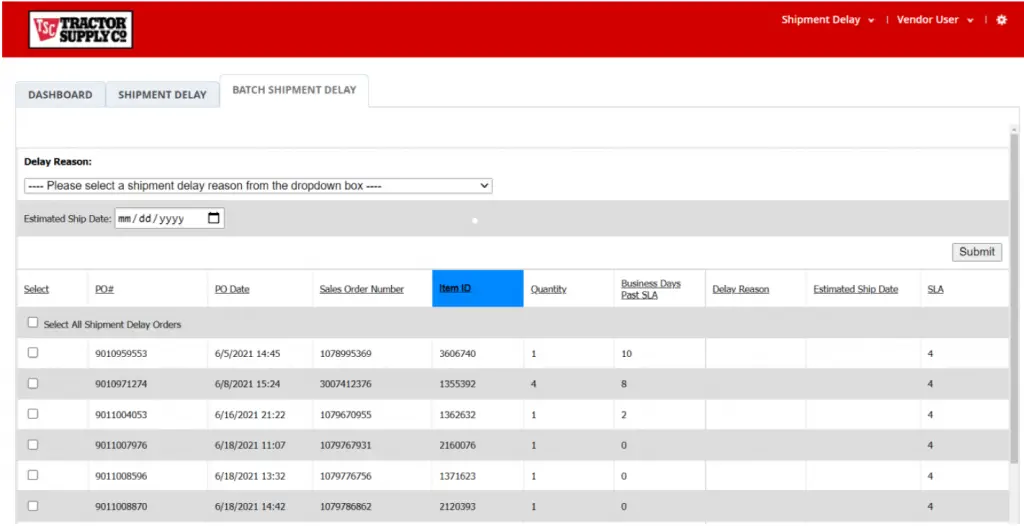The height and width of the screenshot is (526, 1024).
Task: Click the Sales Order Number column header
Action: (x=361, y=290)
